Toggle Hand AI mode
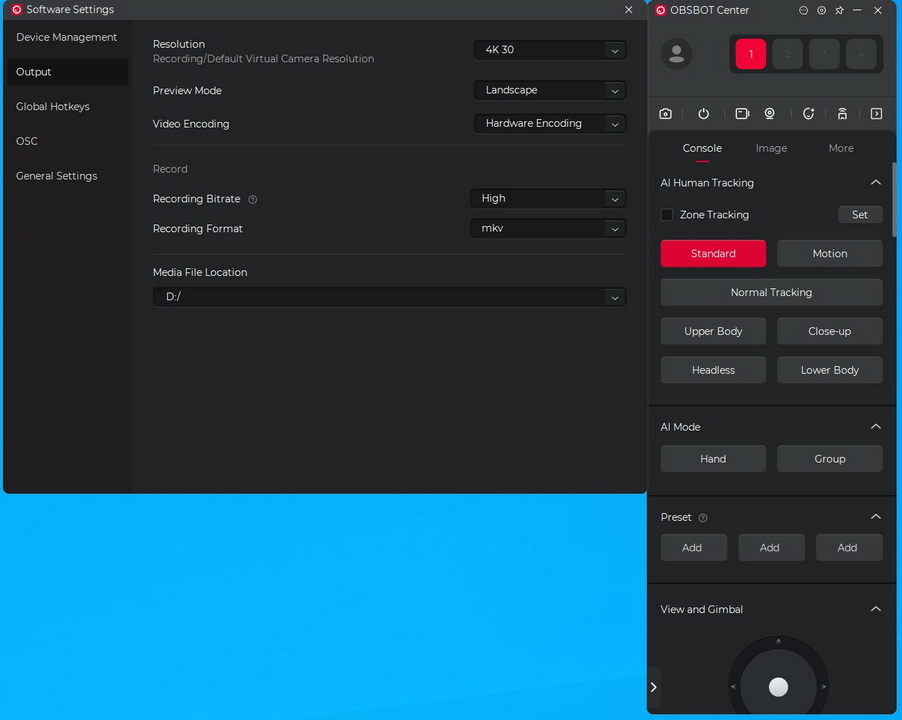Viewport: 902px width, 720px height. [713, 459]
